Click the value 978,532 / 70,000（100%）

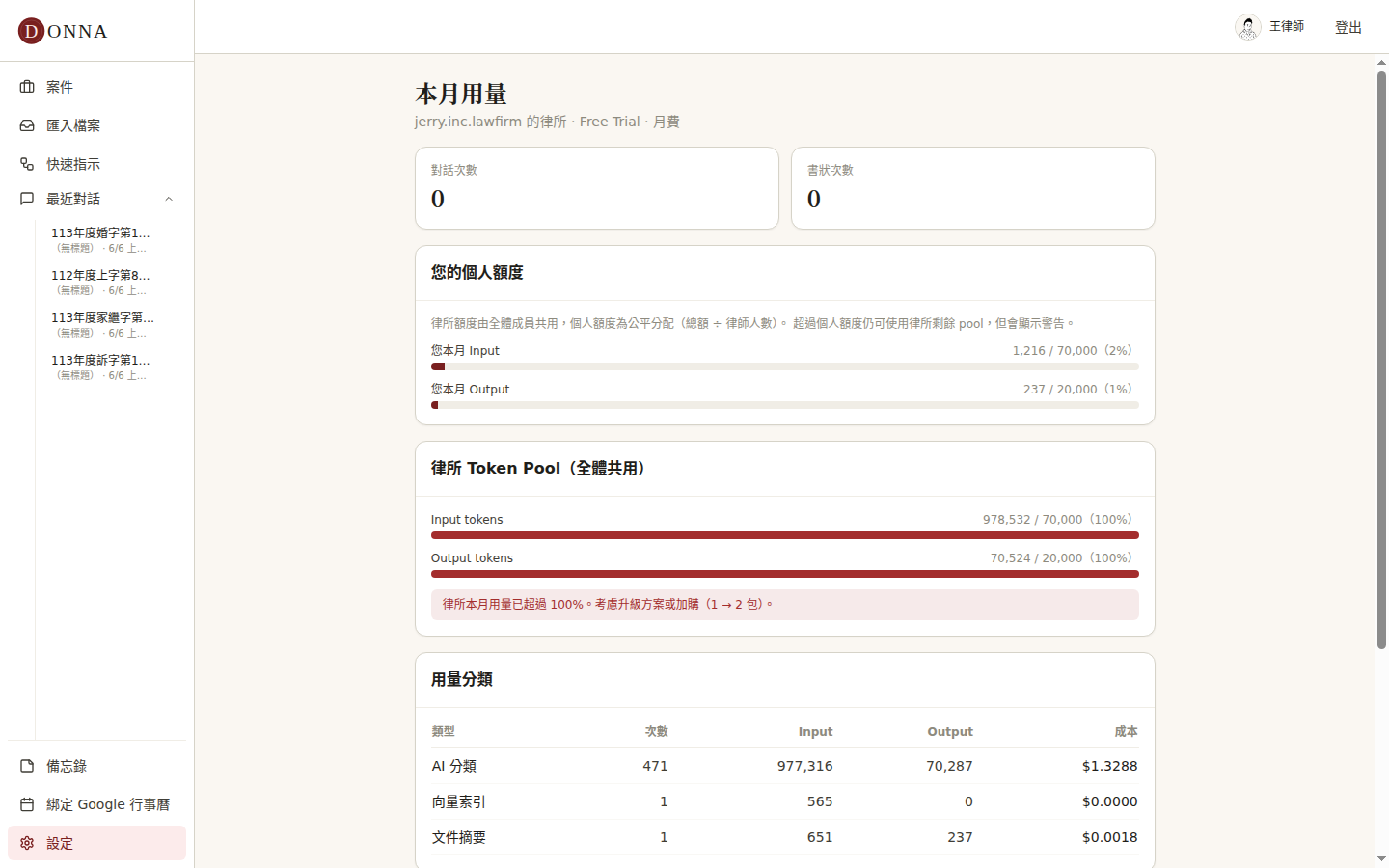(1061, 519)
